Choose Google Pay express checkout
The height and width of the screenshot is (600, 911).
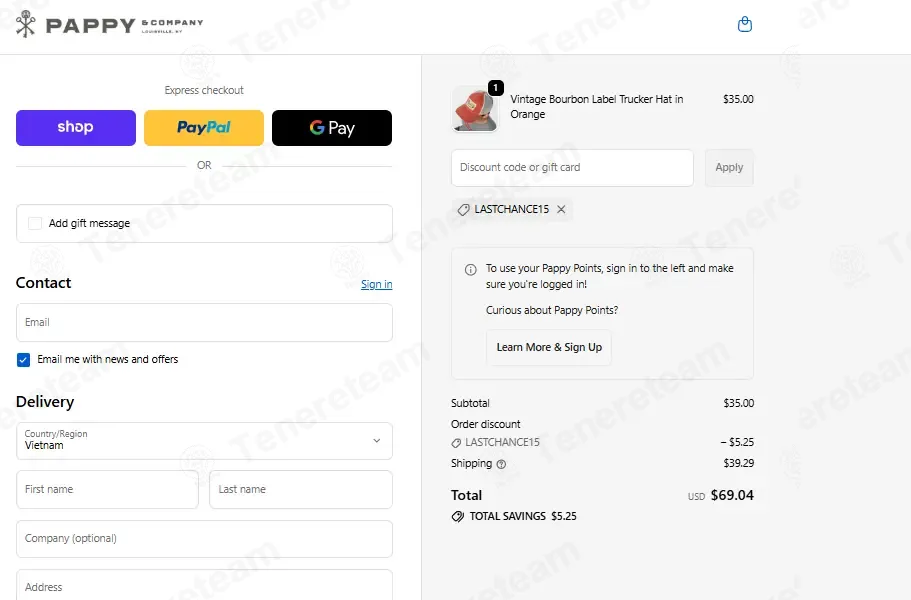(332, 128)
